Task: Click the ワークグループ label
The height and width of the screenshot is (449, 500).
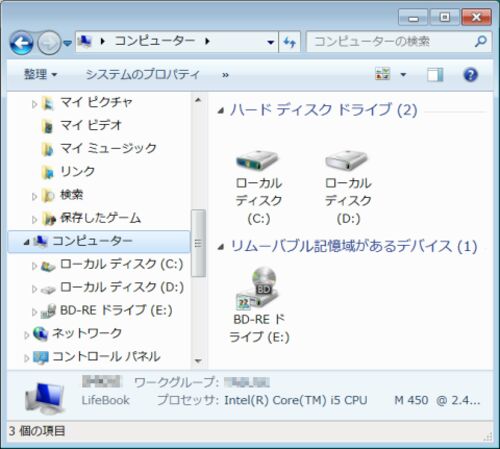Action: [x=176, y=382]
